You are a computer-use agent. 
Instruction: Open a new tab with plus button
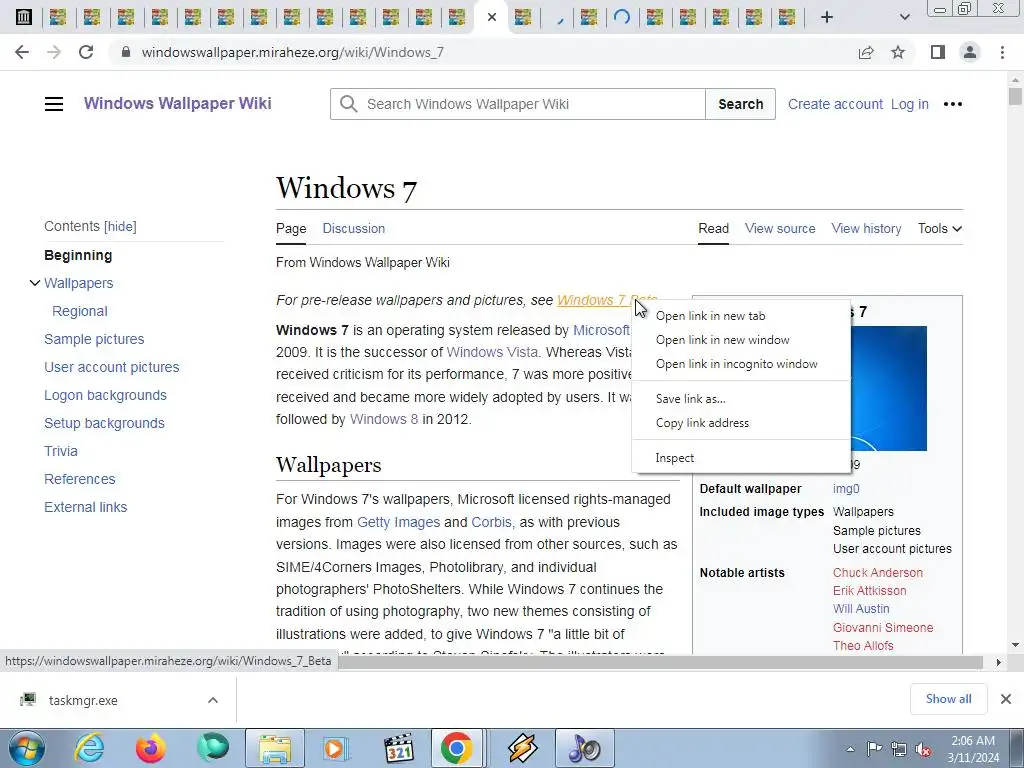827,17
